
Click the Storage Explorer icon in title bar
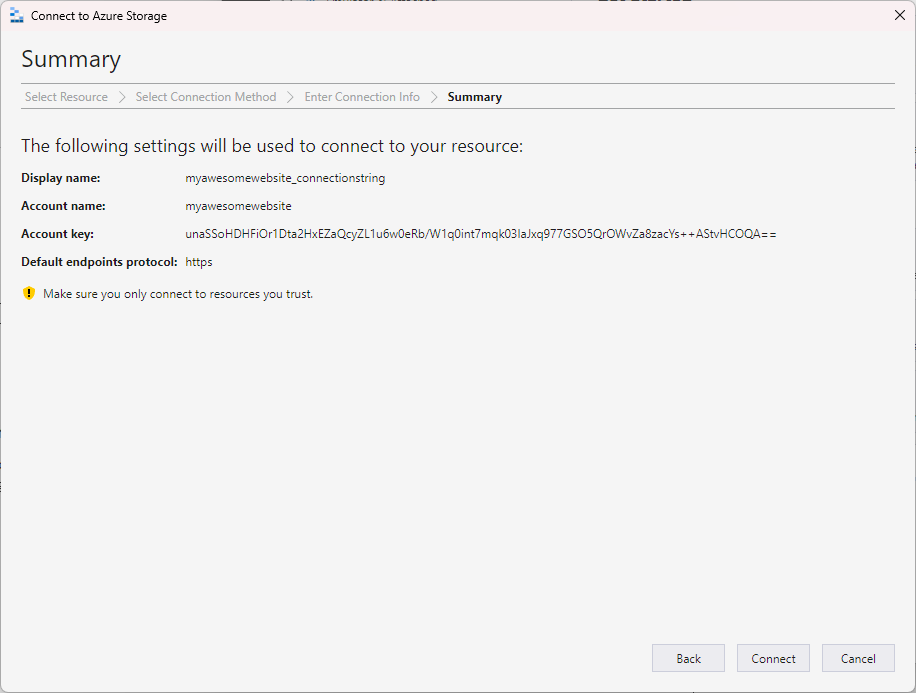(16, 16)
